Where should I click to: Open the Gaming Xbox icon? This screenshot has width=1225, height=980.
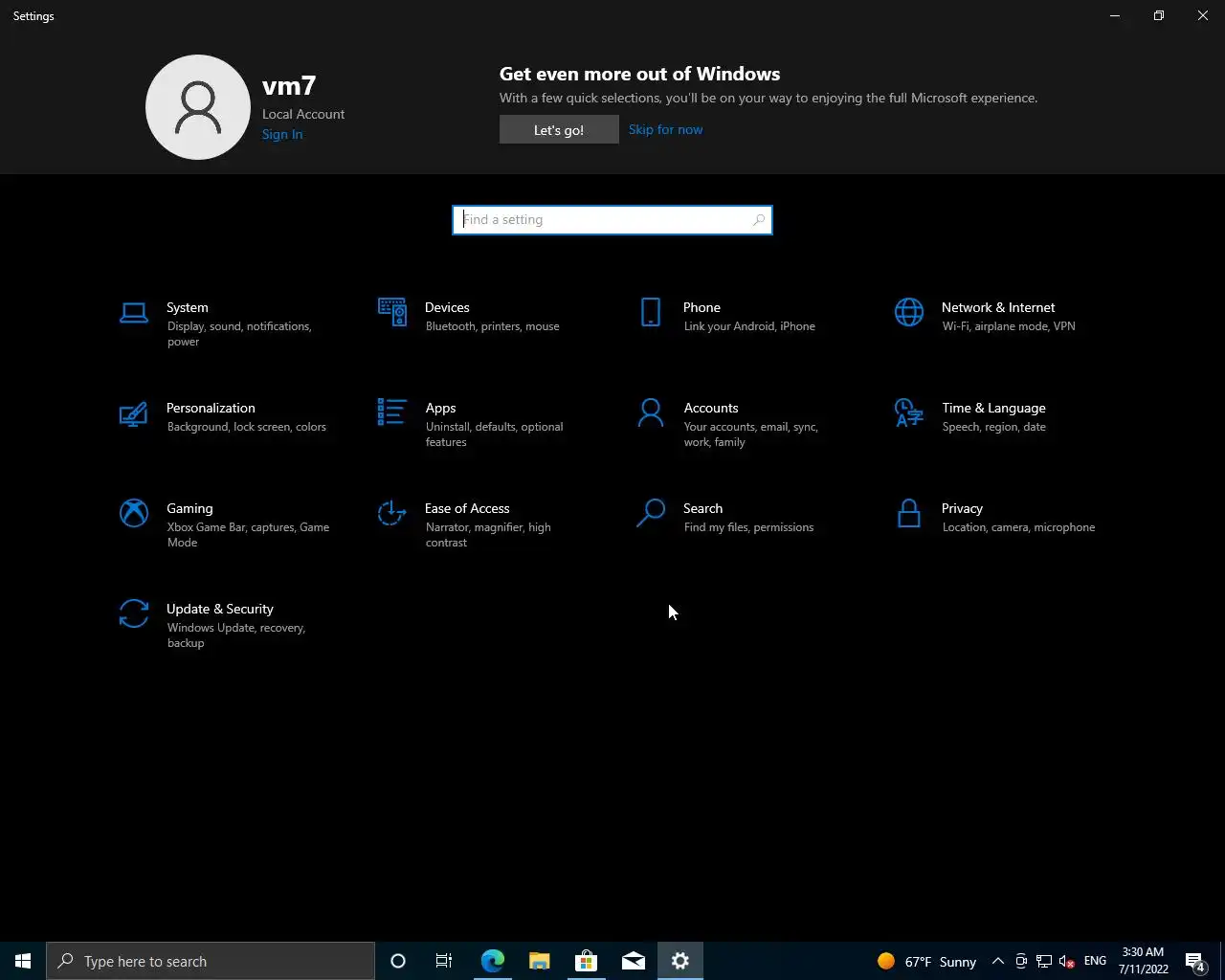click(133, 513)
